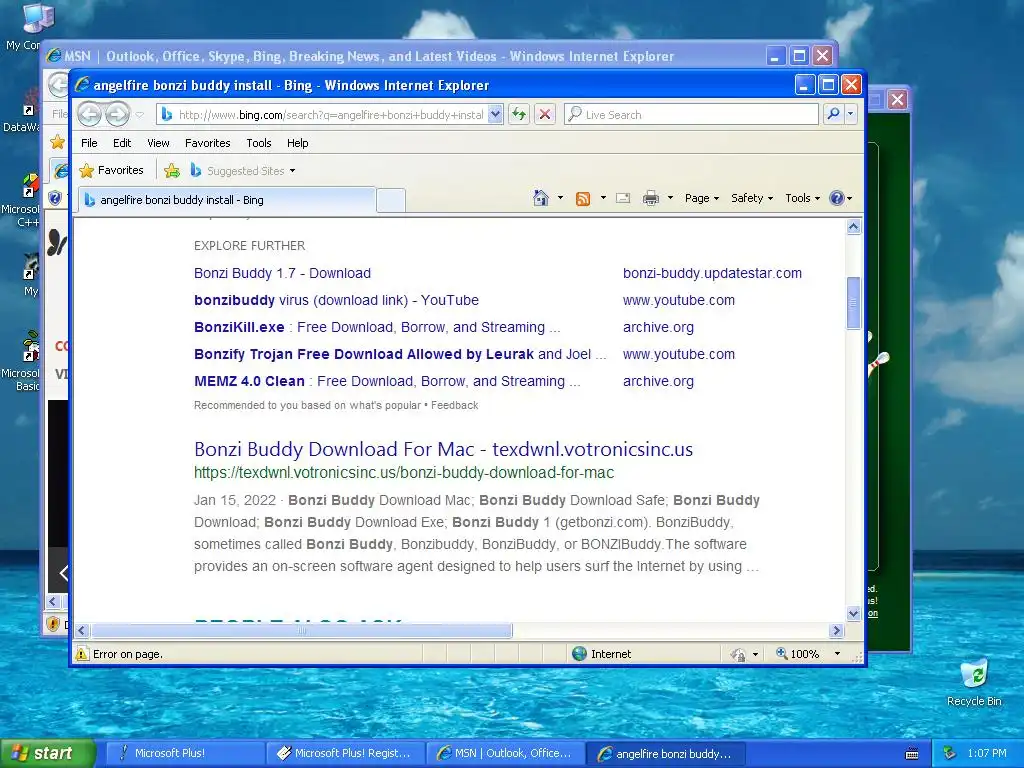
Task: Open the File menu
Action: point(89,143)
